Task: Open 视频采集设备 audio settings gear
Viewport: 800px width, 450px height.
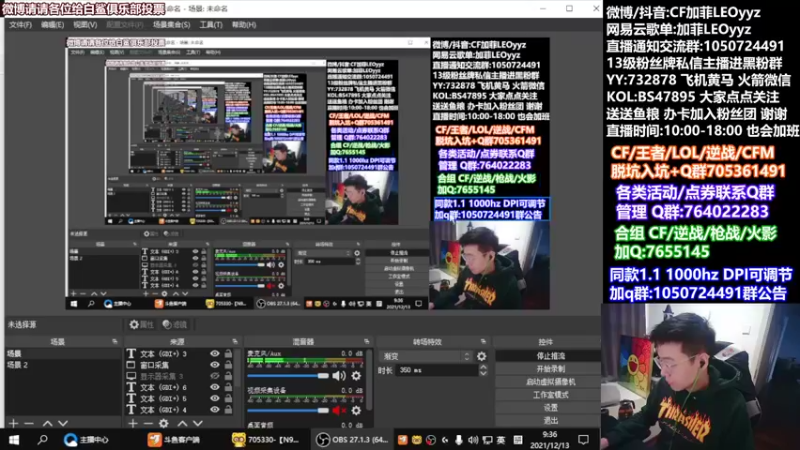Action: (356, 411)
